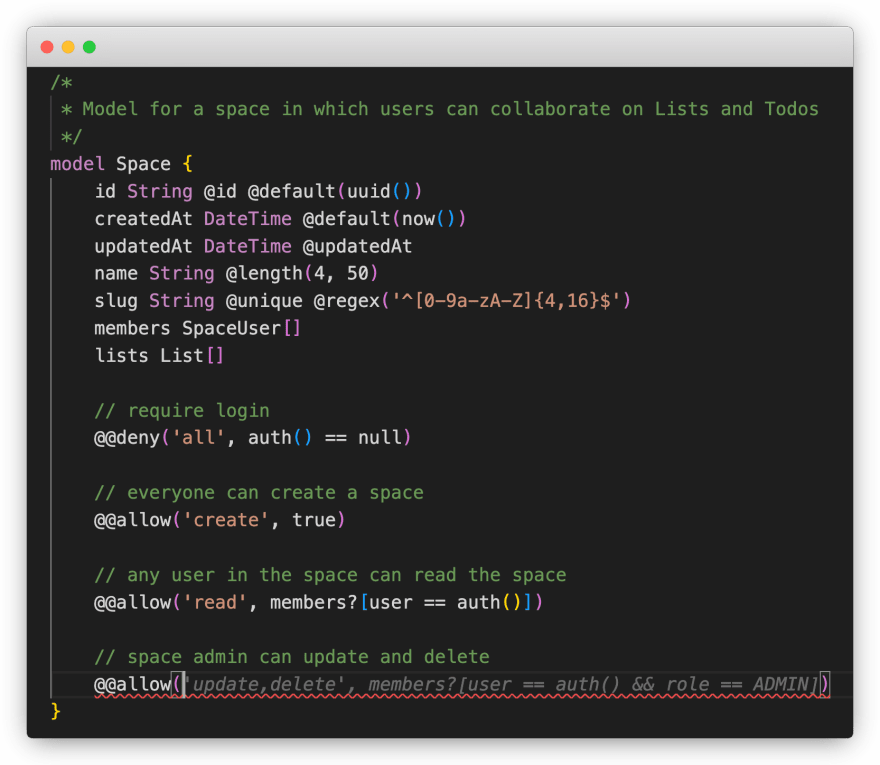880x765 pixels.
Task: Click '@default(uuid())' on the id line
Action: coord(335,191)
